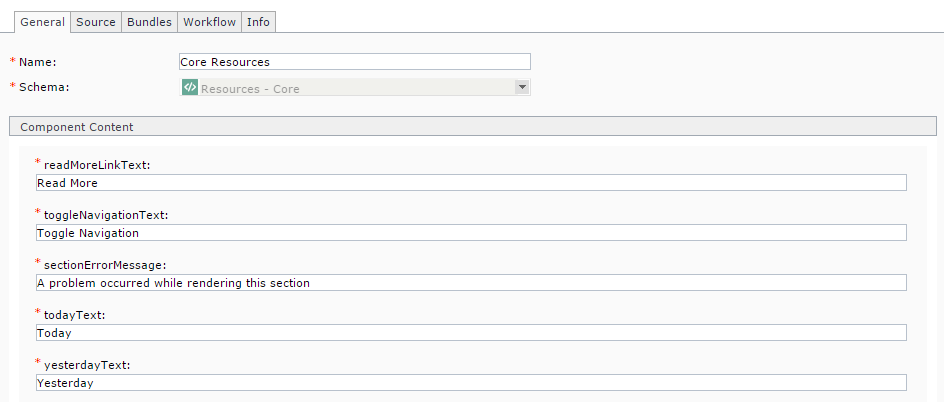Screen dimensions: 944x402
Task: Click the readMoreLinkText label
Action: tap(97, 165)
